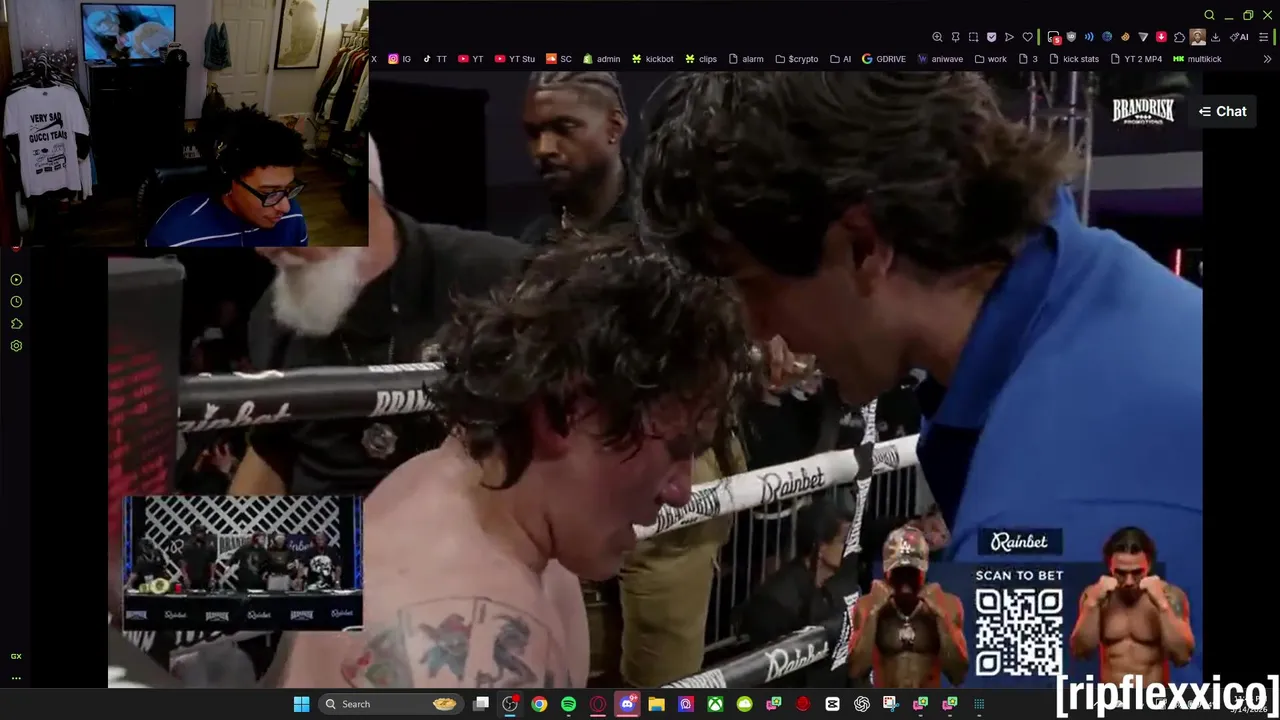1280x720 pixels.
Task: Click the Rainbet QR code
Action: tap(1018, 632)
